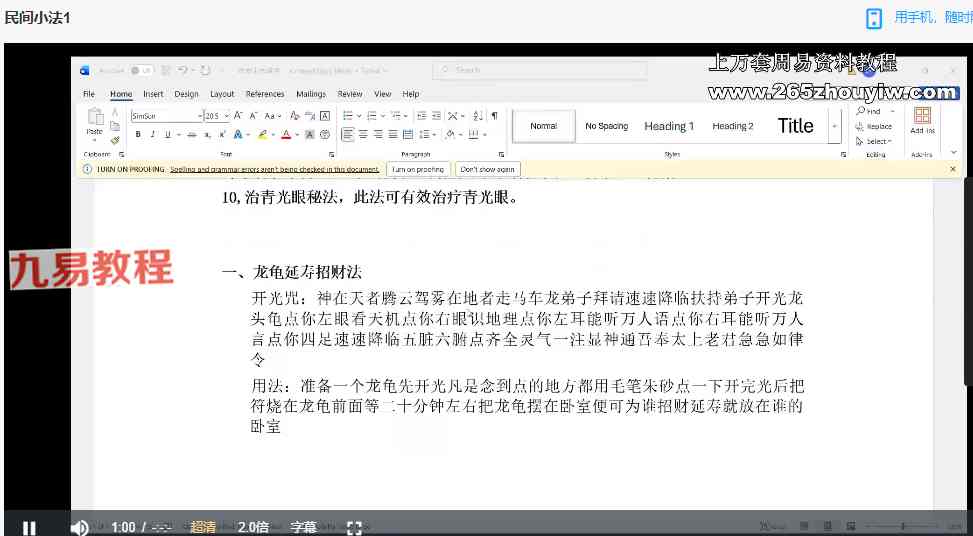Expand the Styles gallery arrow
973x536 pixels.
point(835,126)
